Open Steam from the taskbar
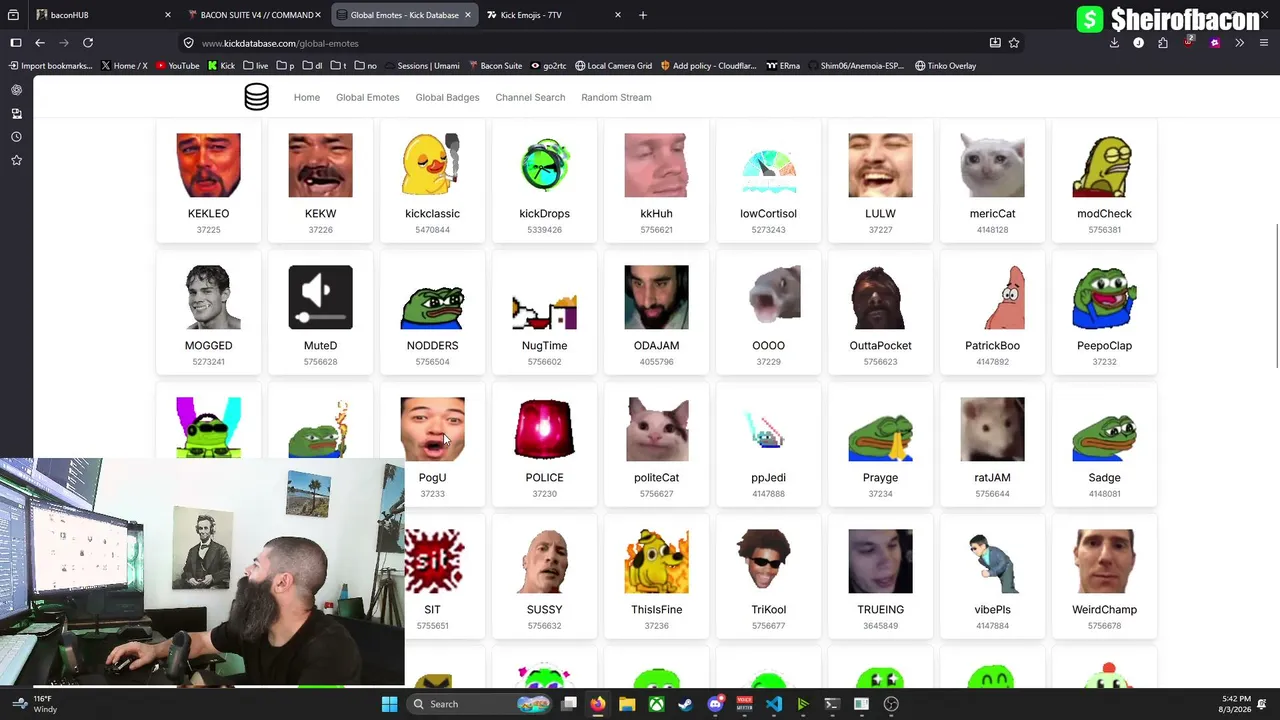The height and width of the screenshot is (720, 1280). click(685, 704)
